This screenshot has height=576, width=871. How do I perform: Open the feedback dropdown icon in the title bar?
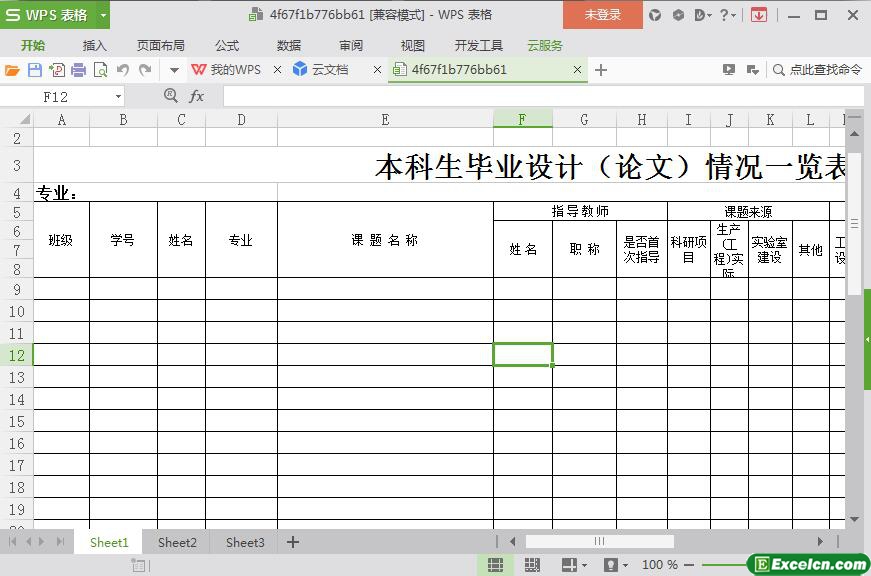click(703, 16)
